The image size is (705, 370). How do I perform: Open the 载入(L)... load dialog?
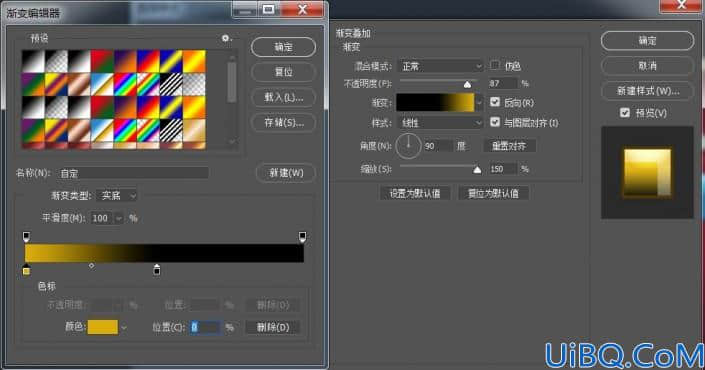click(x=283, y=97)
